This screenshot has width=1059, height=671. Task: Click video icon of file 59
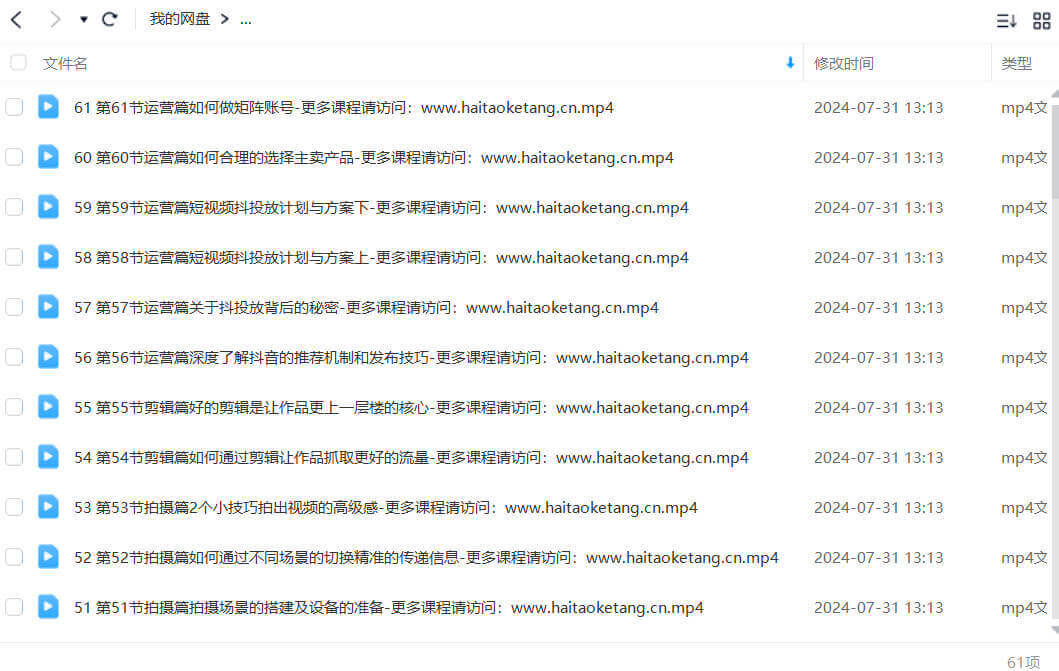[48, 207]
